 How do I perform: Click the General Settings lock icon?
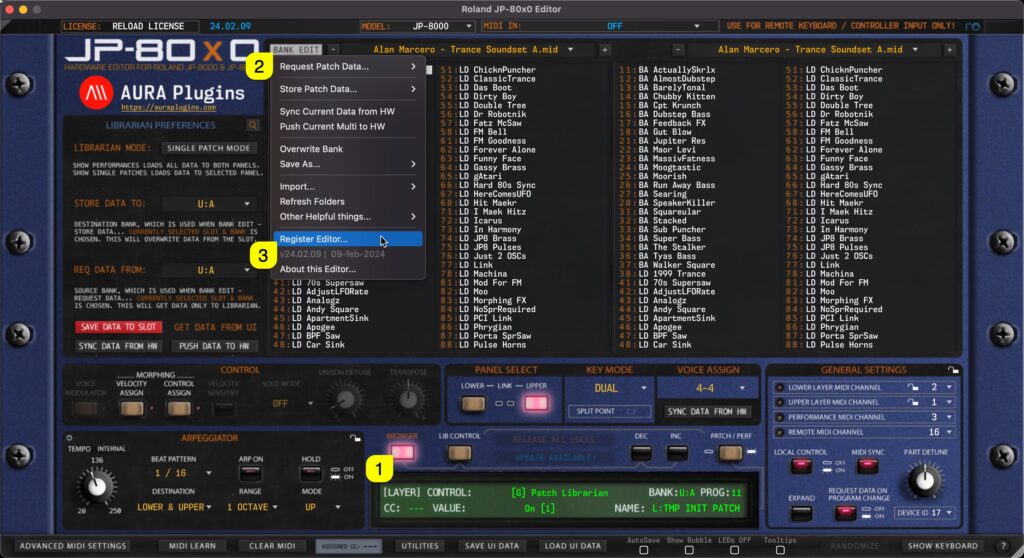(x=953, y=370)
